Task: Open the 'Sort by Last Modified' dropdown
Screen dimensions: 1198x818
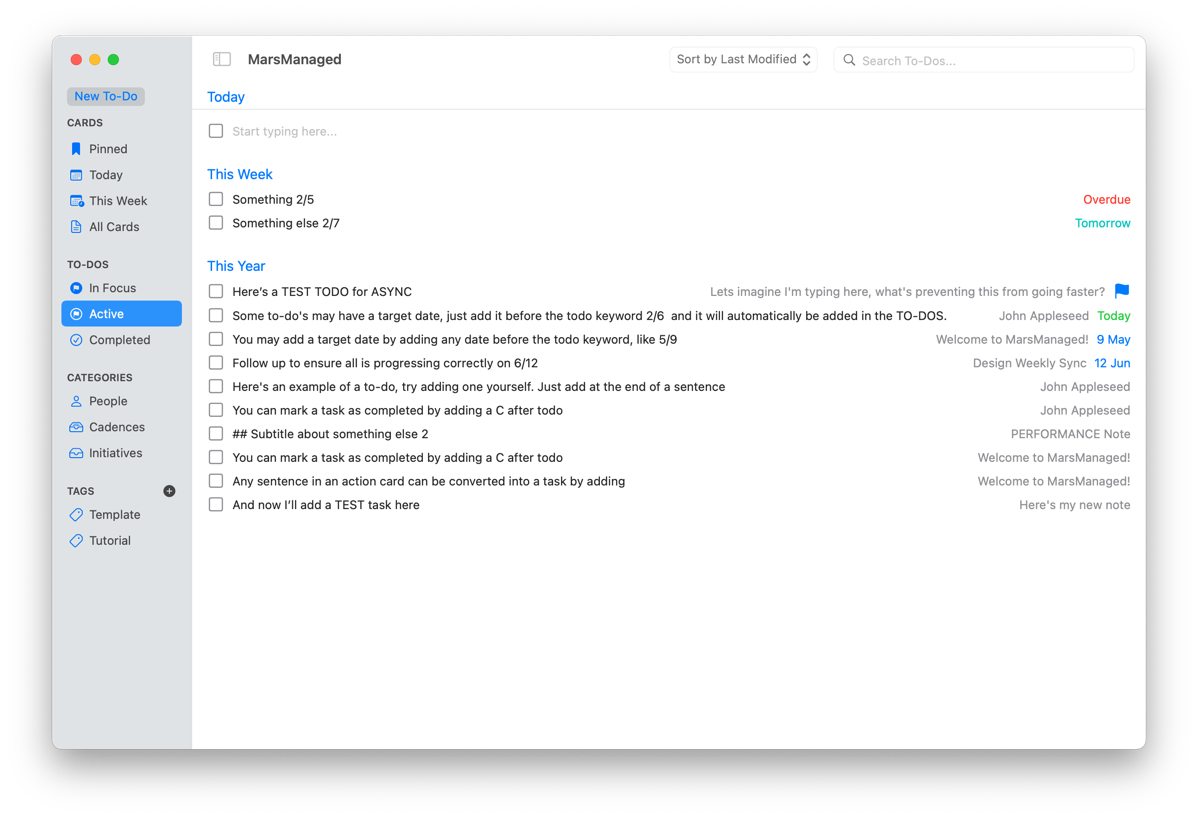Action: pos(743,60)
